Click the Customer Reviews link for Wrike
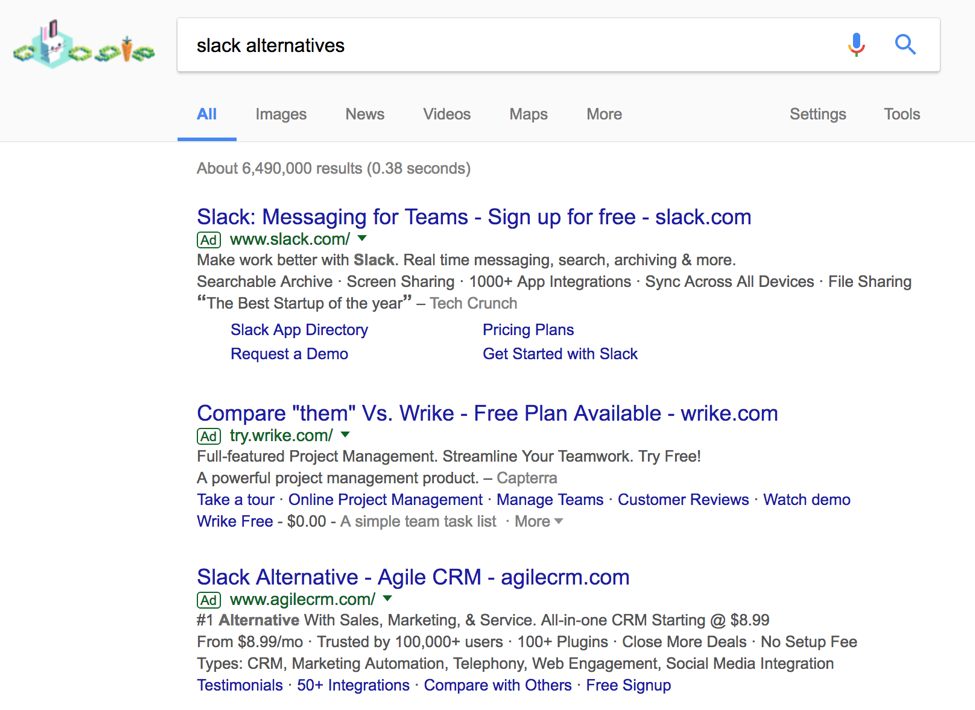Screen dimensions: 975x710 tap(683, 500)
